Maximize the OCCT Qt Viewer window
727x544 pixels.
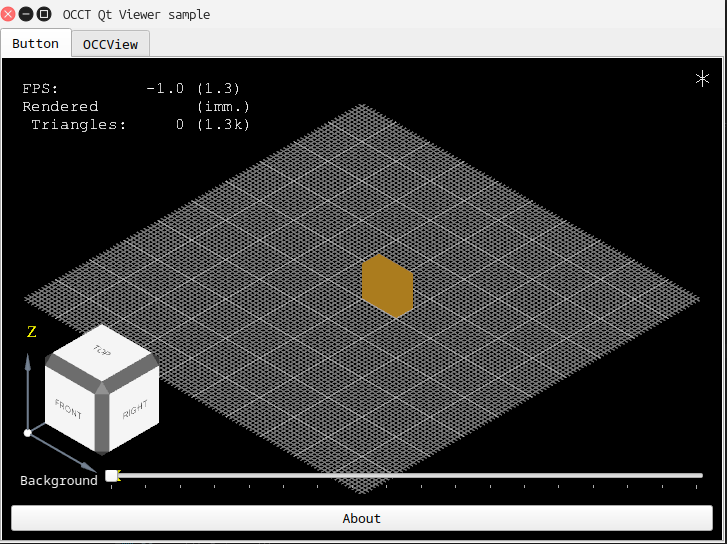point(44,14)
